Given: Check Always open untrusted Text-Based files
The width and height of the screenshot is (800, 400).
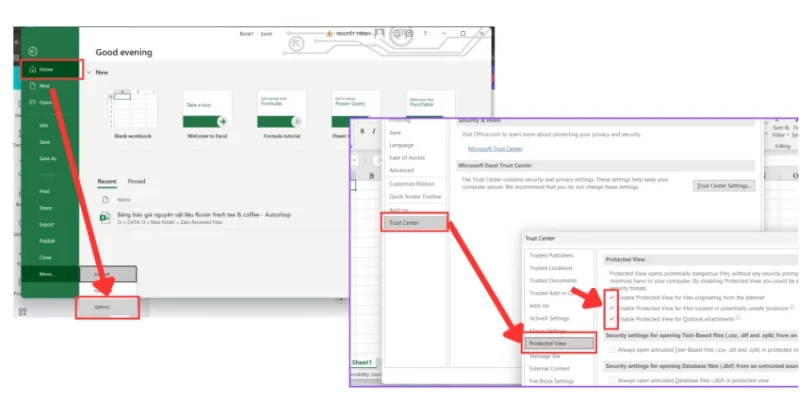Looking at the screenshot, I should 612,350.
